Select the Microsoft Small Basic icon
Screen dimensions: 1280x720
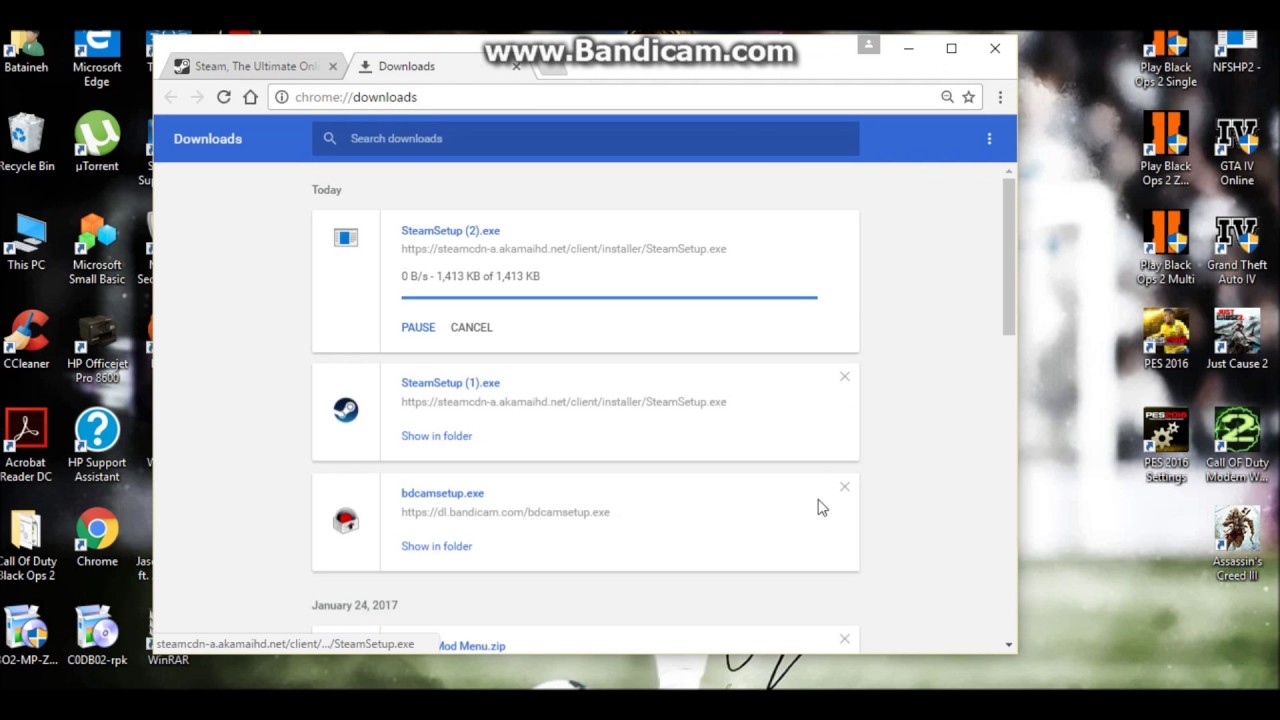pos(97,249)
